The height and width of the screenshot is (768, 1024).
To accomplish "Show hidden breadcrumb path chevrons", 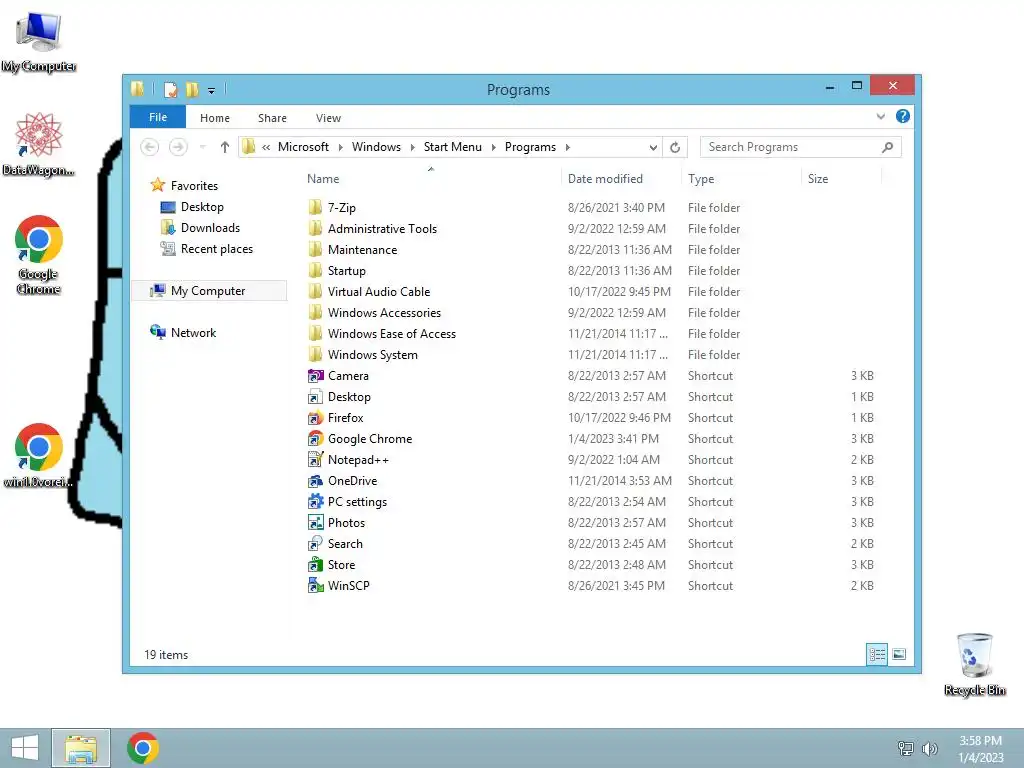I will [266, 148].
